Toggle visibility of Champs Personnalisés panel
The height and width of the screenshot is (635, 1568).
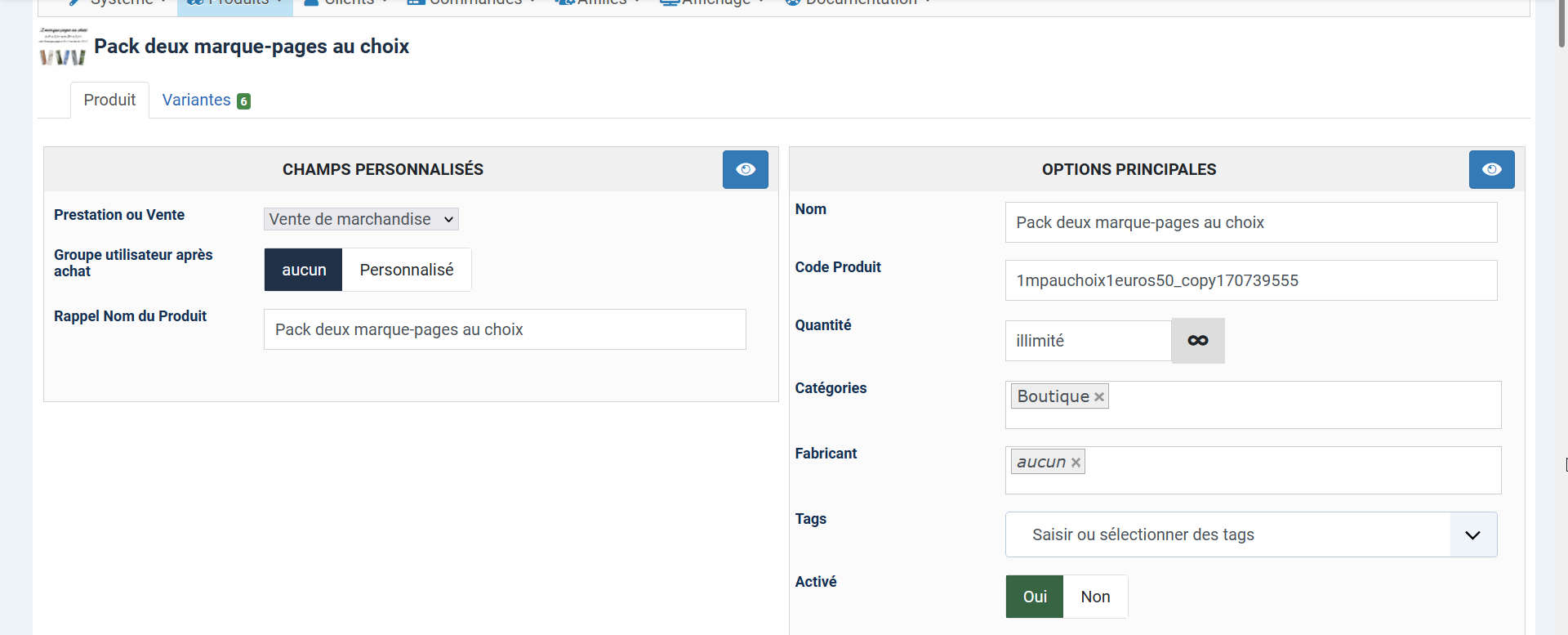pos(745,169)
